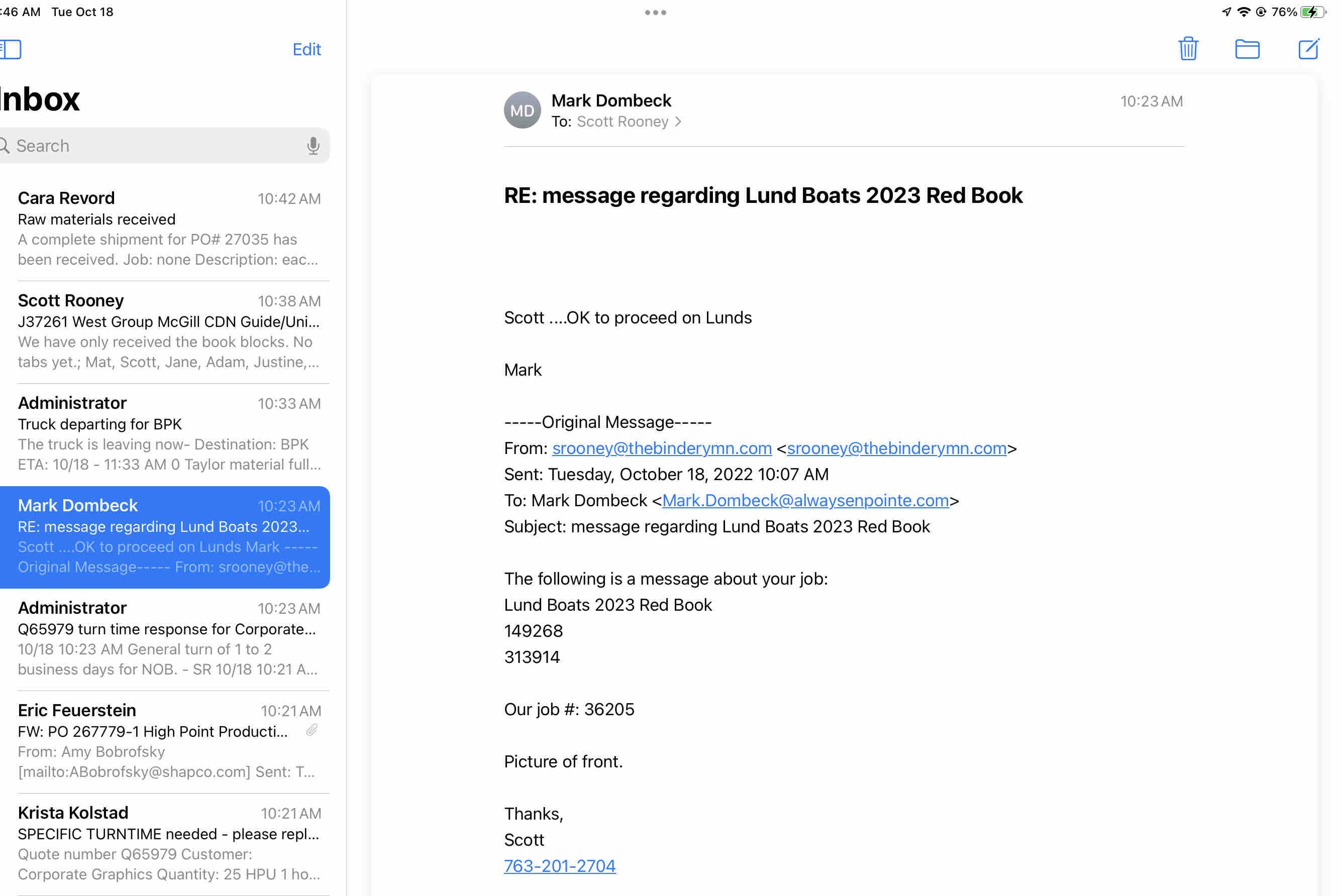Image resolution: width=1342 pixels, height=896 pixels.
Task: Tap the trash icon to delete the message
Action: (x=1188, y=49)
